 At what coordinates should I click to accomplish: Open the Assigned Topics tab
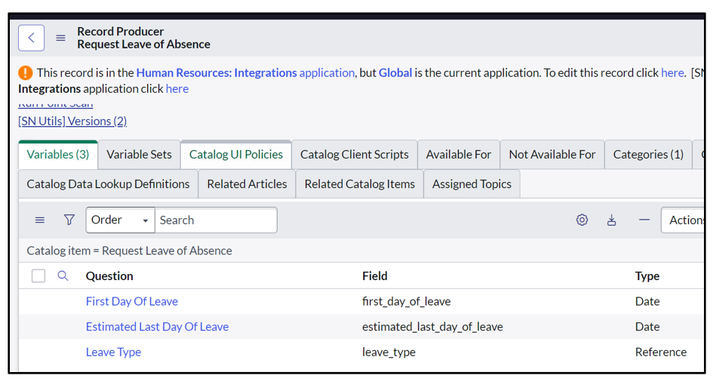click(x=472, y=184)
